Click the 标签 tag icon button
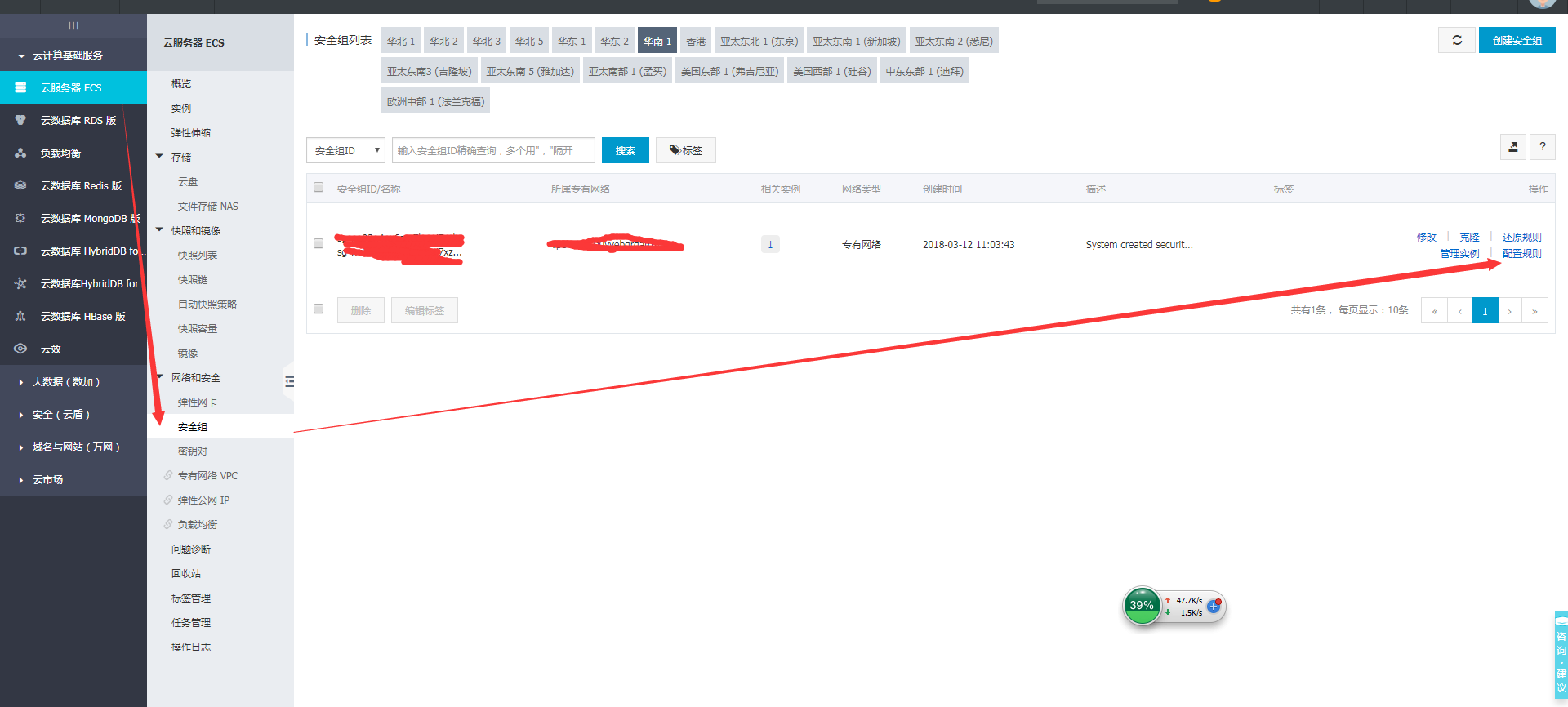This screenshot has width=1568, height=707. click(685, 150)
